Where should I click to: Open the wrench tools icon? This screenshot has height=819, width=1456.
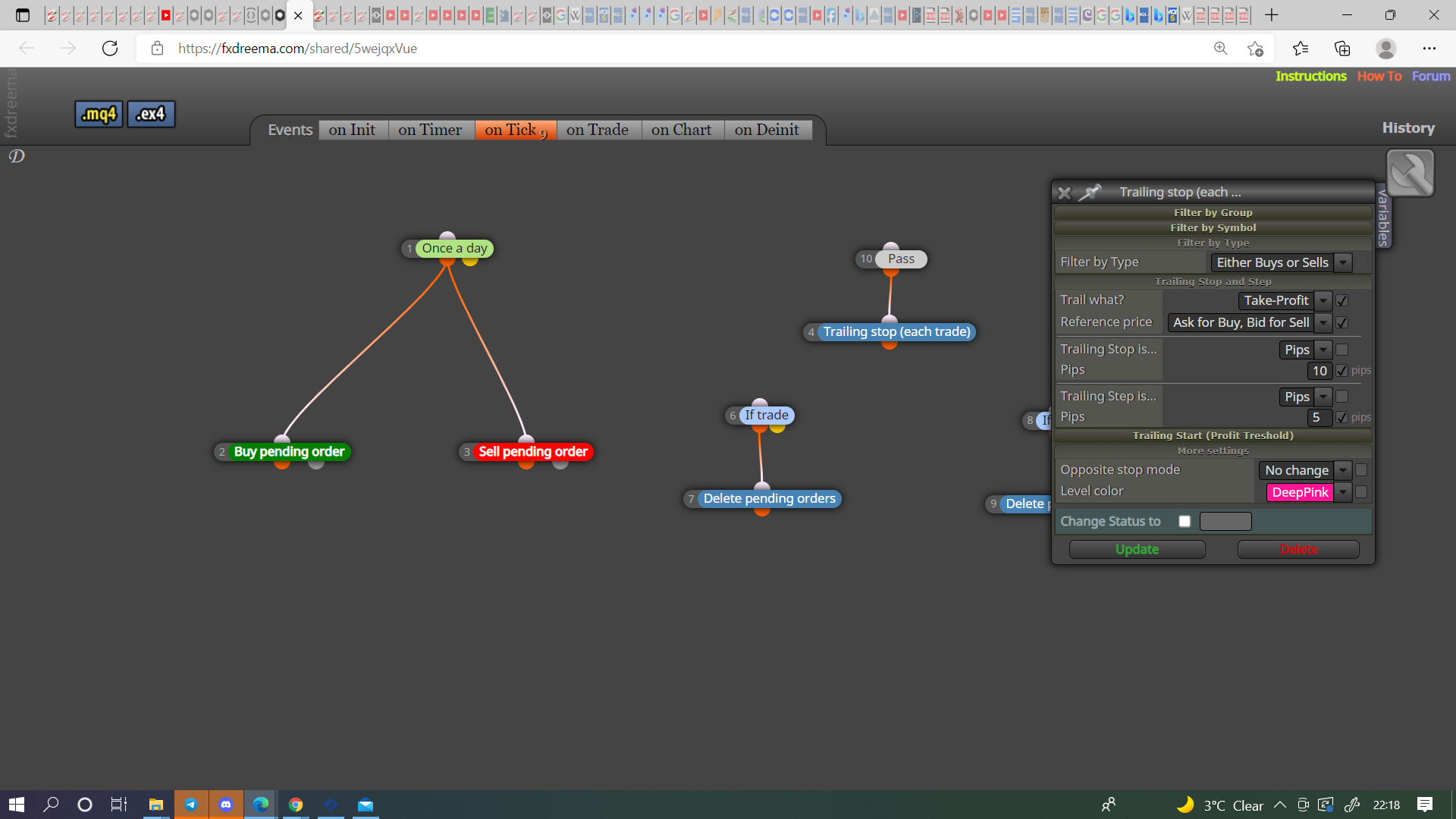pyautogui.click(x=1410, y=173)
